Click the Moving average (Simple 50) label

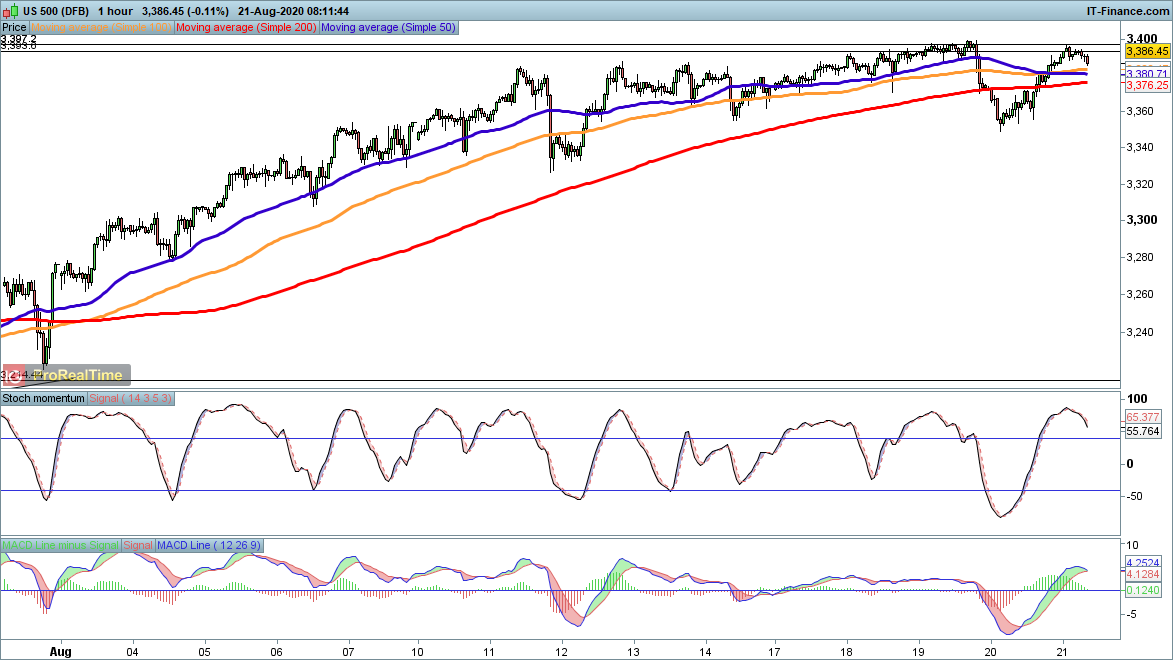point(388,28)
